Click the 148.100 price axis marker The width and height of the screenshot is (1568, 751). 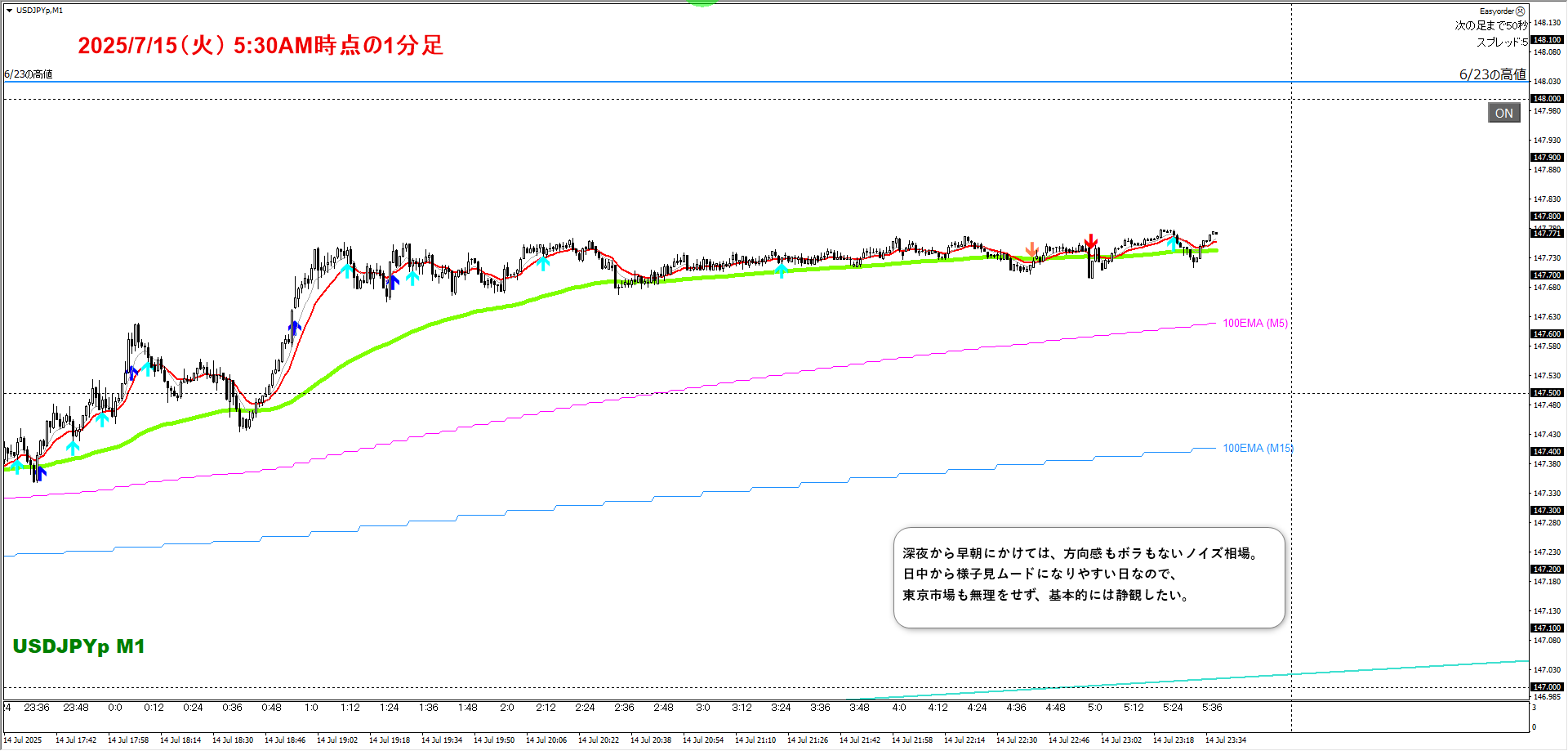tap(1547, 39)
